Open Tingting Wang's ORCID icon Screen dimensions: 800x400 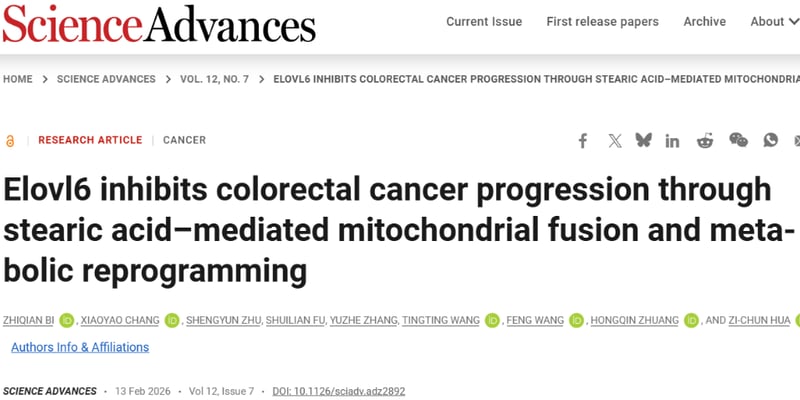point(492,321)
